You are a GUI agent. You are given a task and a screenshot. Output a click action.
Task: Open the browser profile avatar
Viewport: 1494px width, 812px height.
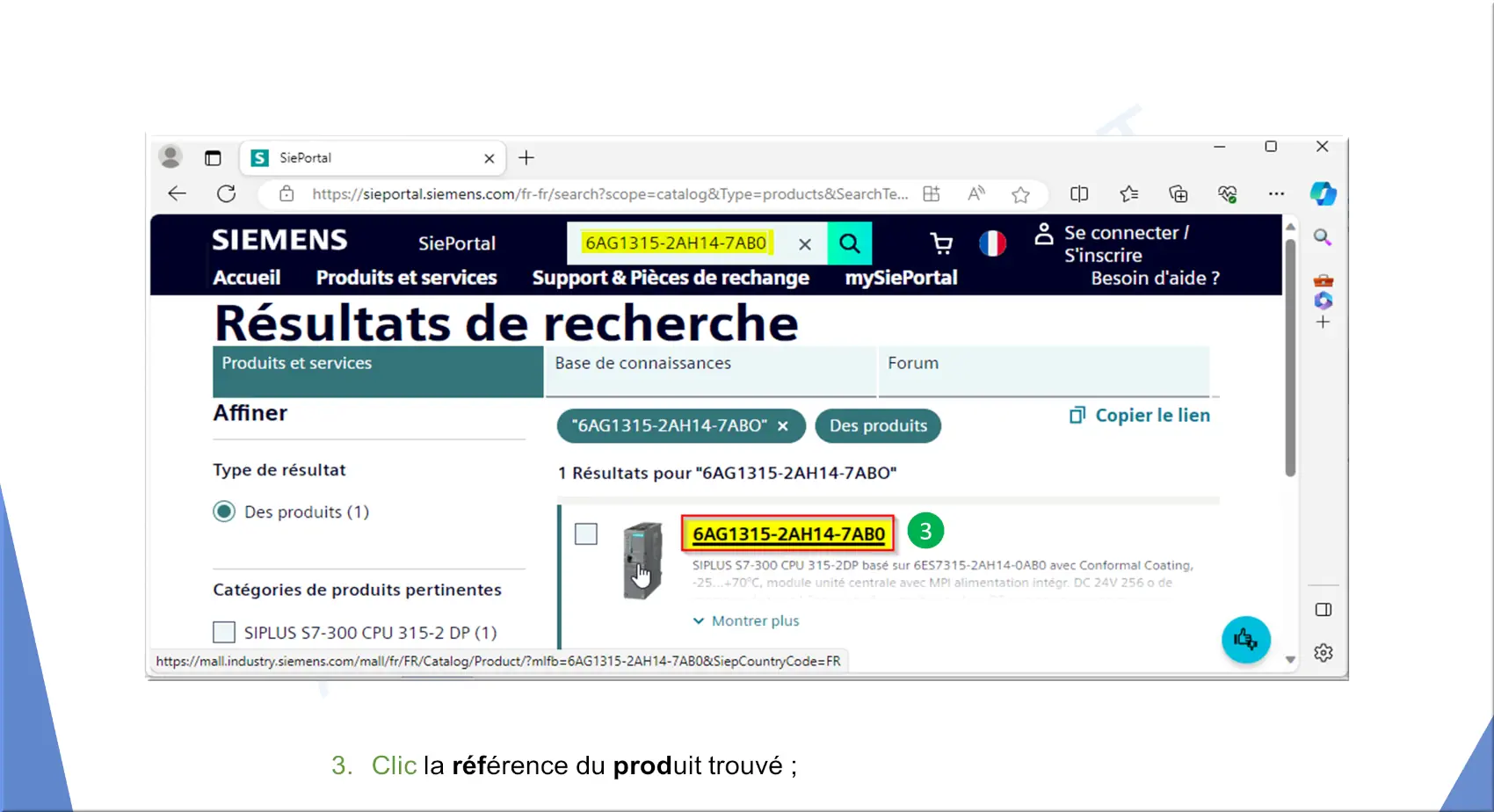pyautogui.click(x=170, y=157)
